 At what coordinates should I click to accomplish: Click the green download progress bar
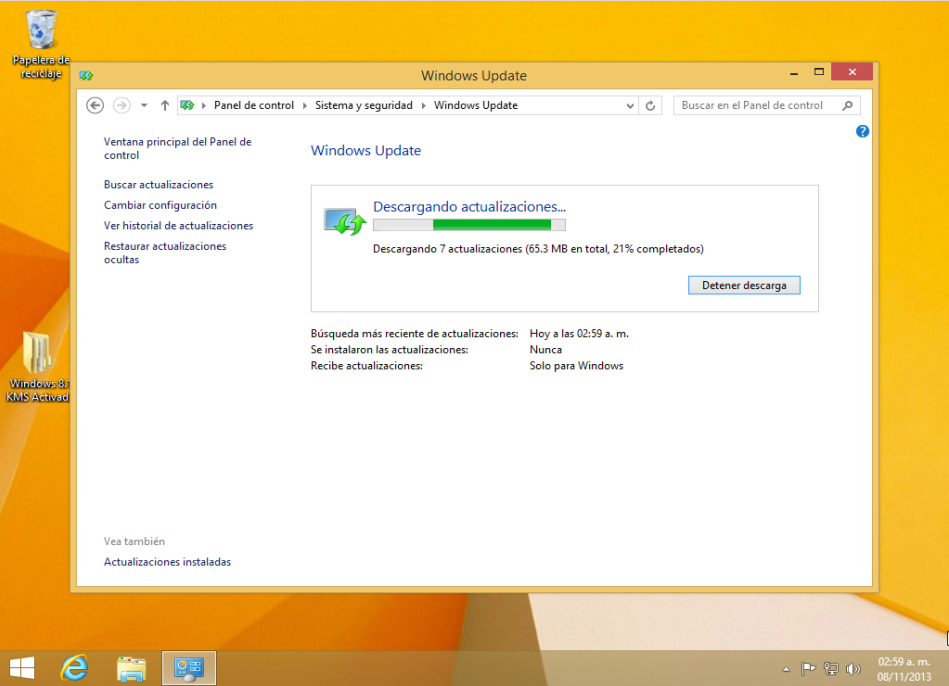coord(469,225)
